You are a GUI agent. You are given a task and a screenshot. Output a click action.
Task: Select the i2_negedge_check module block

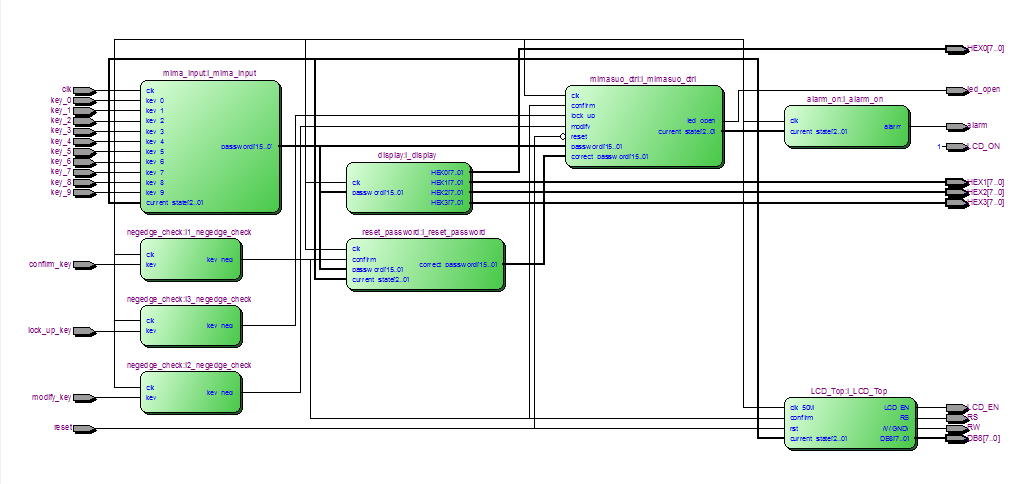click(x=191, y=392)
